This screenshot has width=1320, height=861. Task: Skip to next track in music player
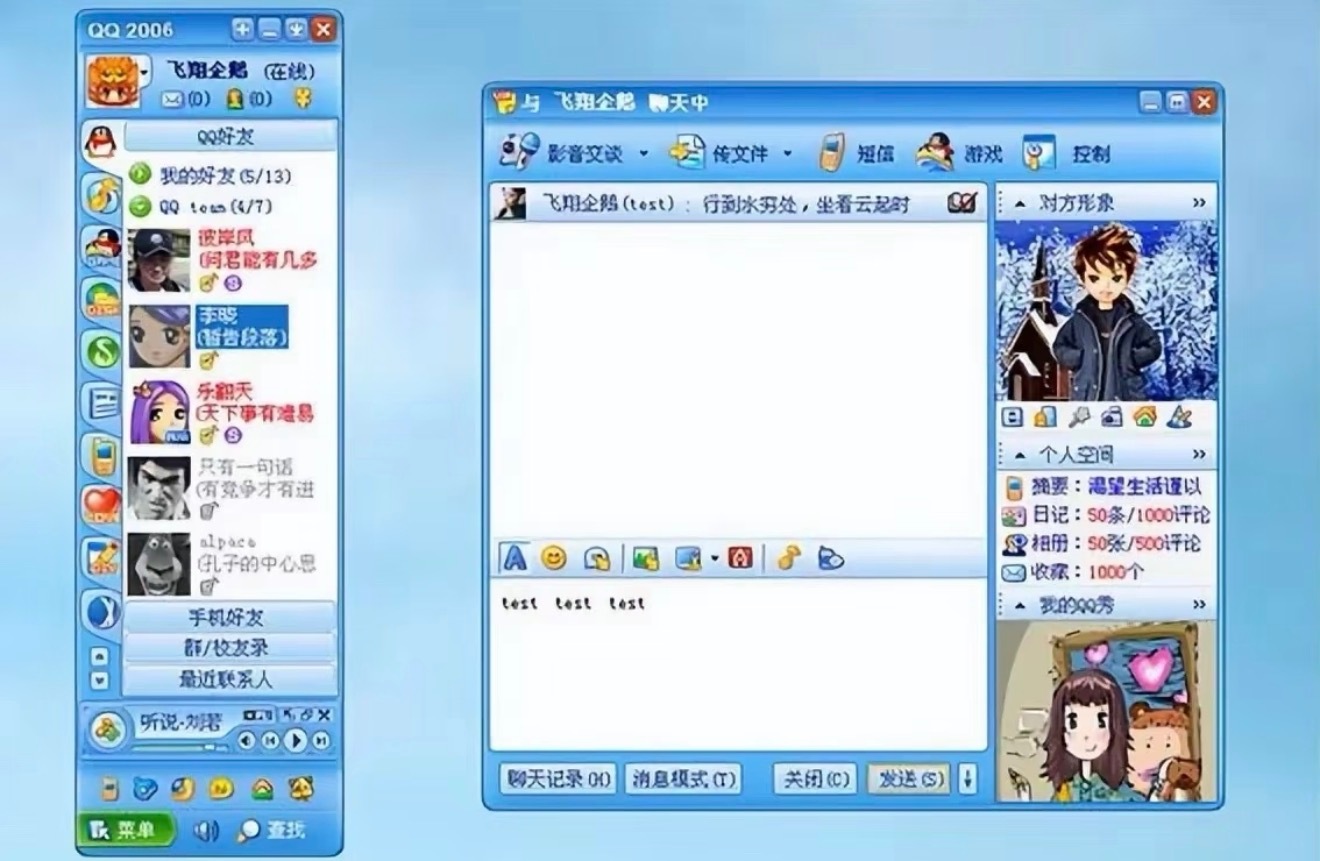321,741
